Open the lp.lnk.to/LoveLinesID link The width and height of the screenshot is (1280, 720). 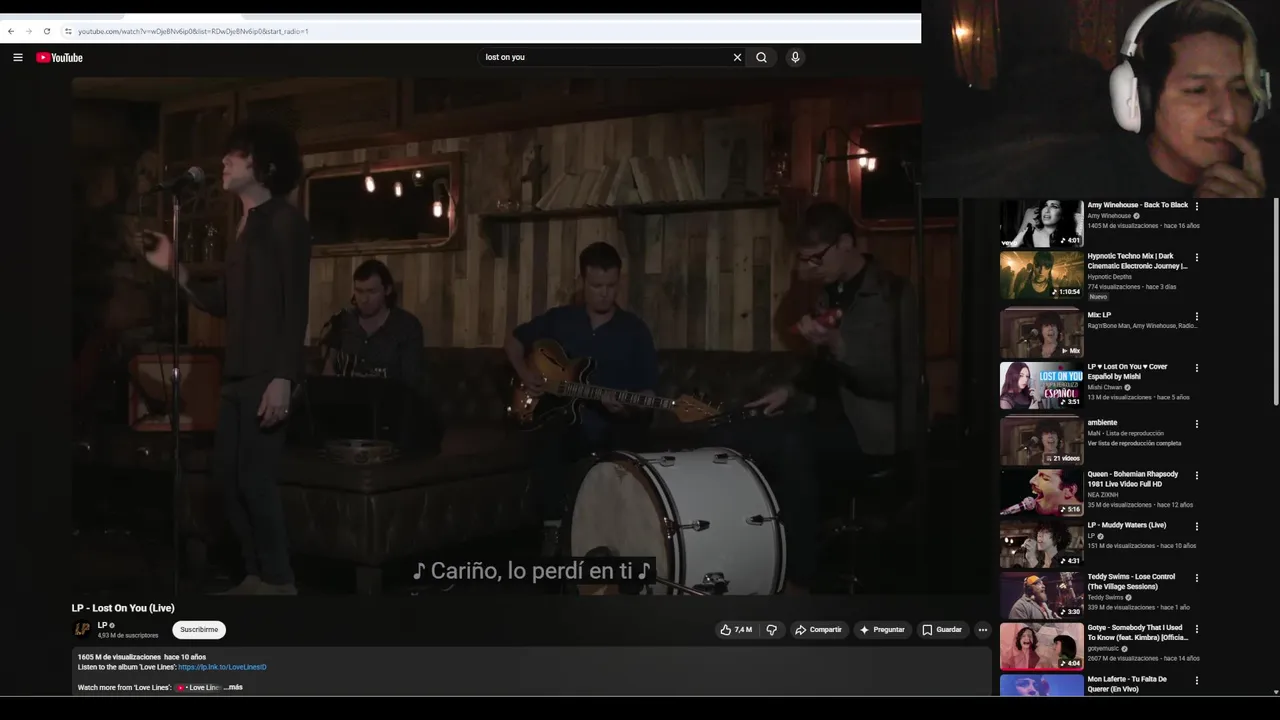[223, 667]
